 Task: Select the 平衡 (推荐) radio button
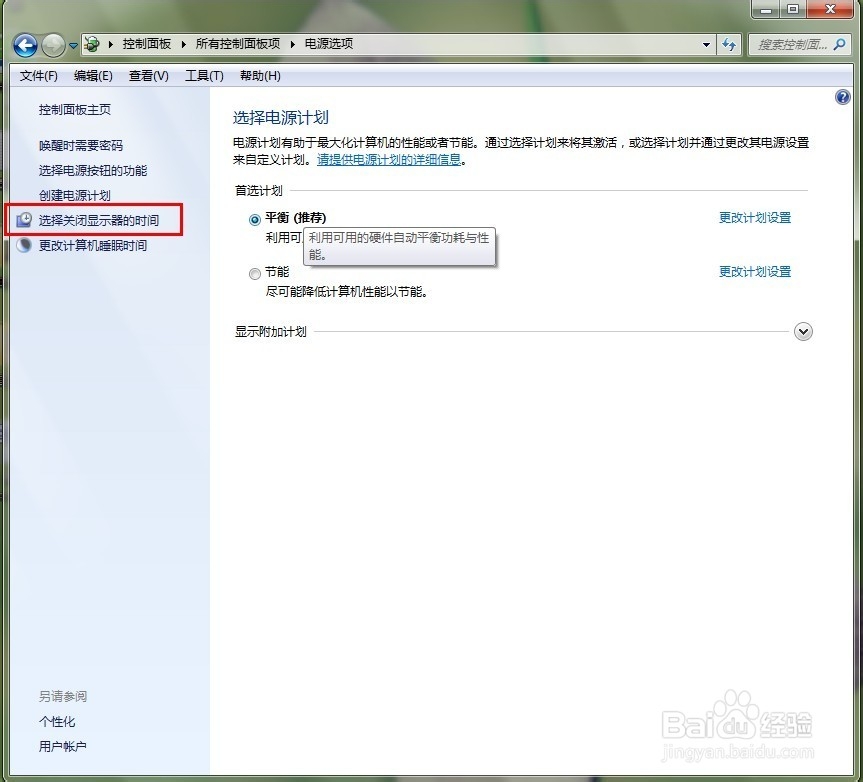click(254, 220)
